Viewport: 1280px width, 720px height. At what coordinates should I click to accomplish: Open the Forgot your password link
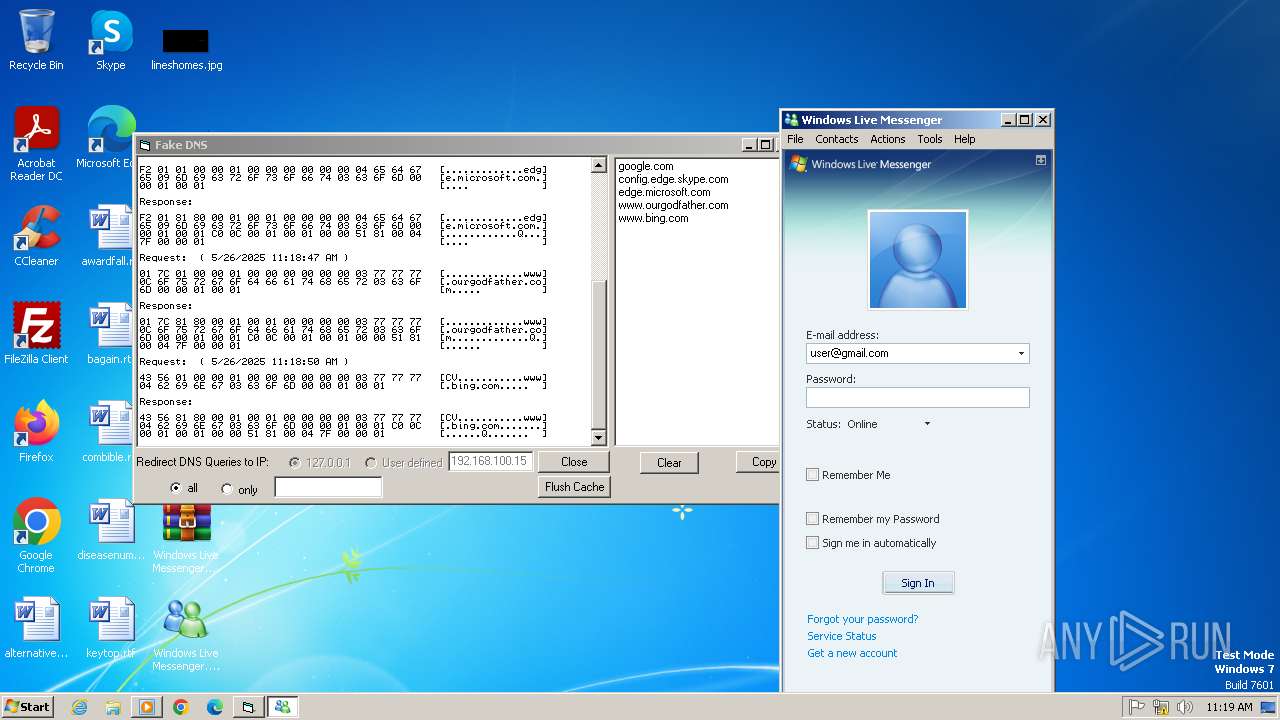click(x=862, y=619)
